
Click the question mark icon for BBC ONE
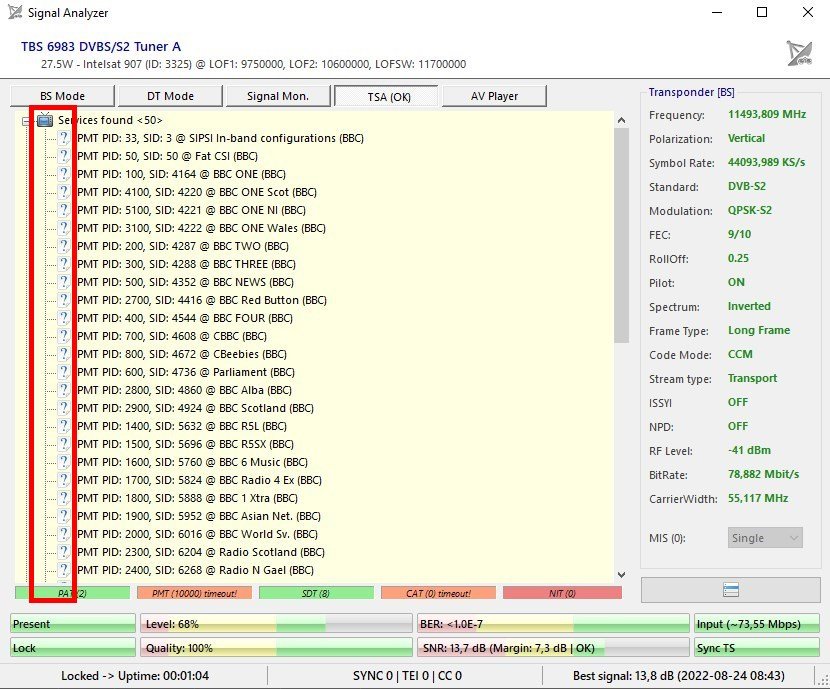click(x=64, y=174)
